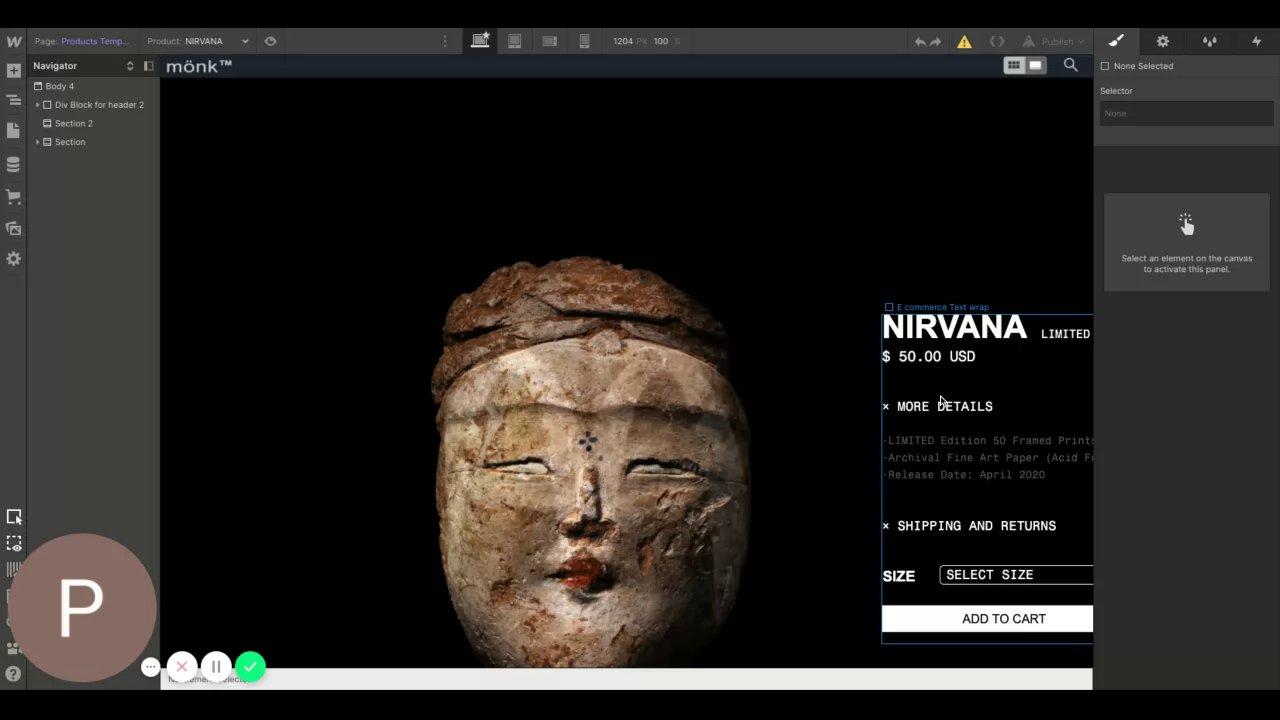Switch to mobile portrait breakpoint
Screen dimensions: 1280x720
[x=584, y=41]
